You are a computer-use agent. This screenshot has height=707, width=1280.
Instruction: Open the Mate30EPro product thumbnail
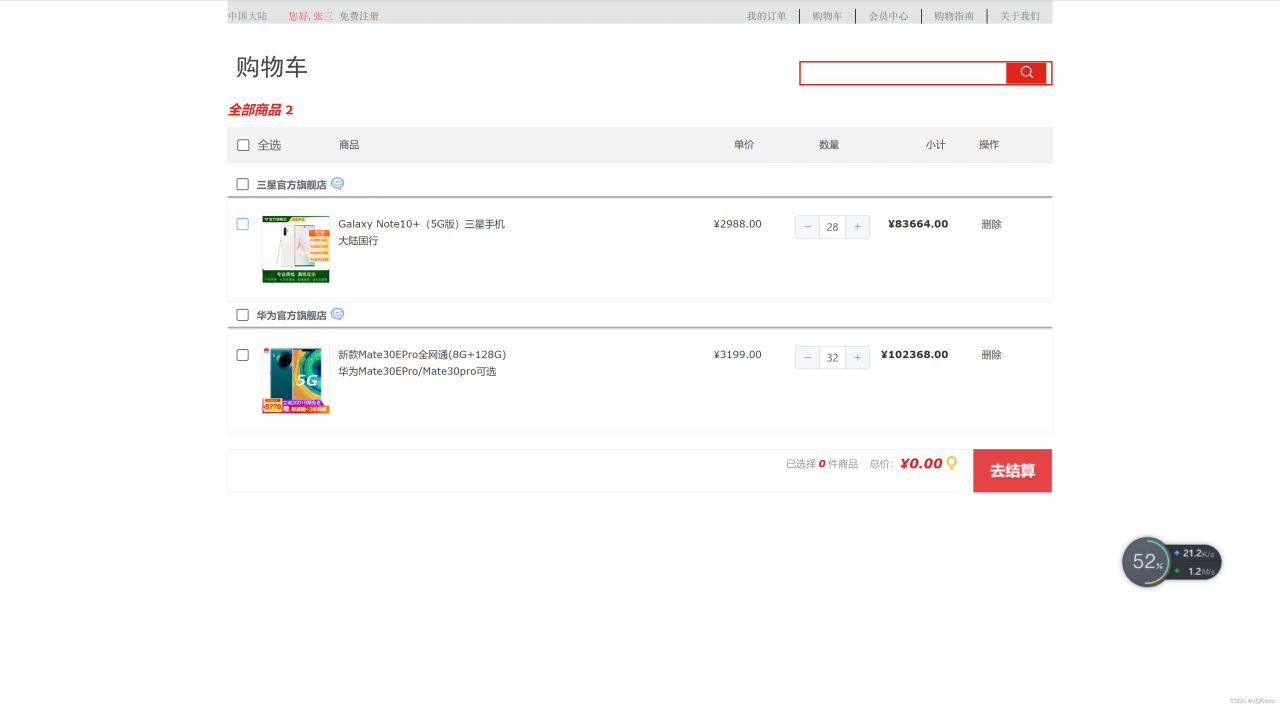295,380
